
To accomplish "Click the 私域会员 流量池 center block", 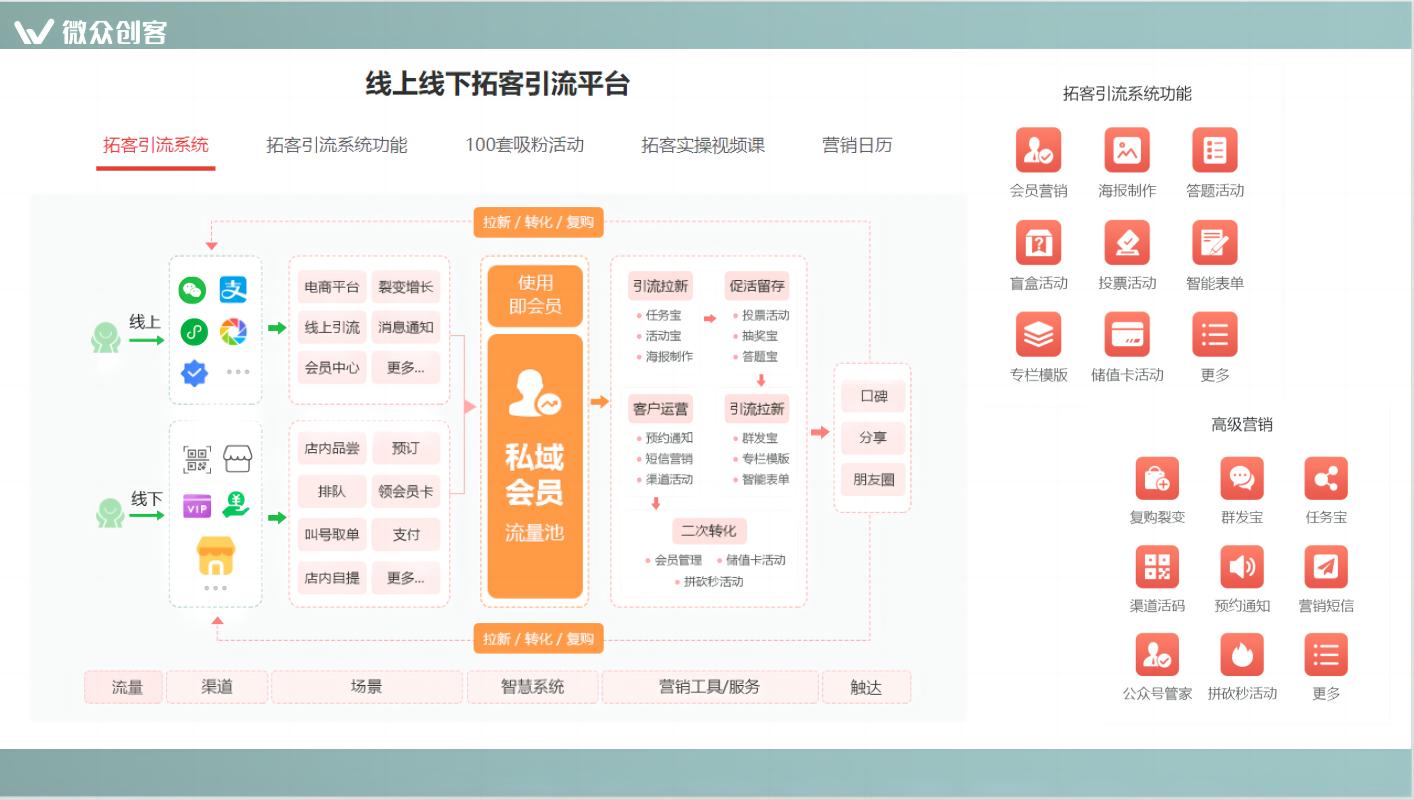I will click(x=535, y=466).
